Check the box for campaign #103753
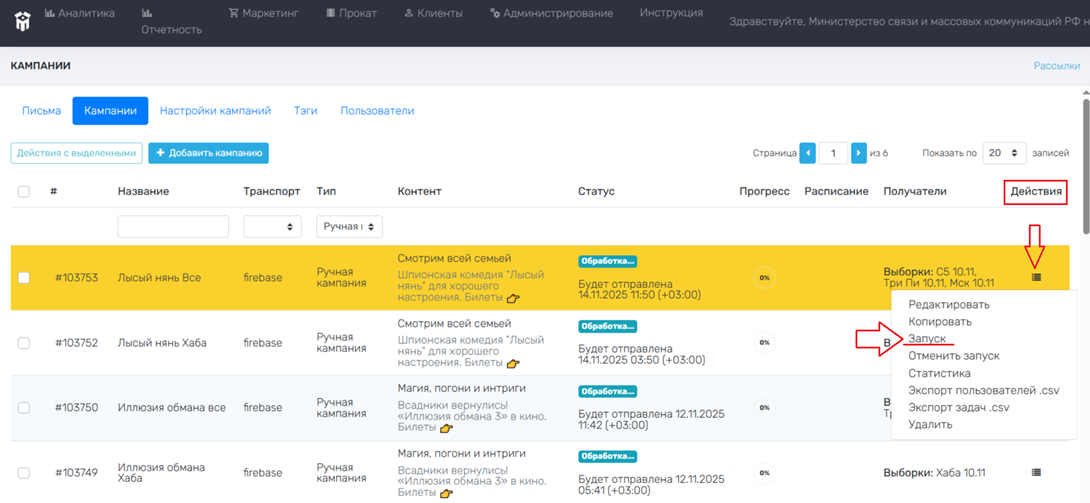1090x503 pixels. click(24, 278)
